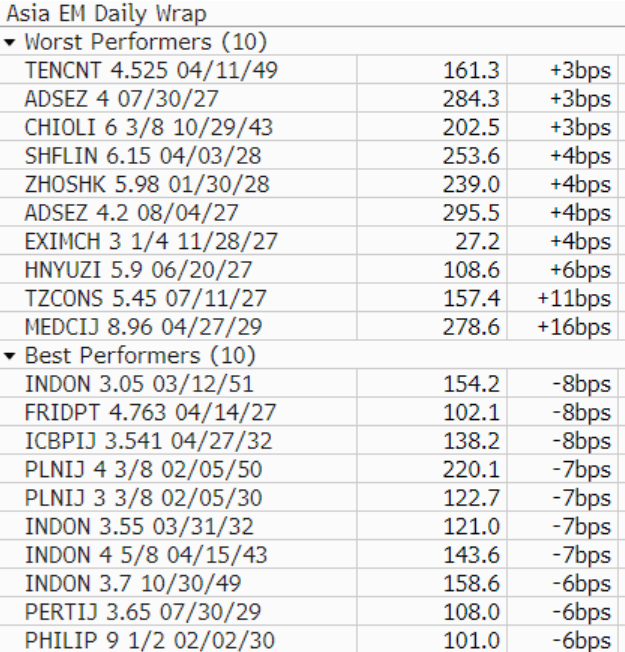Click the 138.2 spread for ICBPIJ
The height and width of the screenshot is (652, 625).
472,441
